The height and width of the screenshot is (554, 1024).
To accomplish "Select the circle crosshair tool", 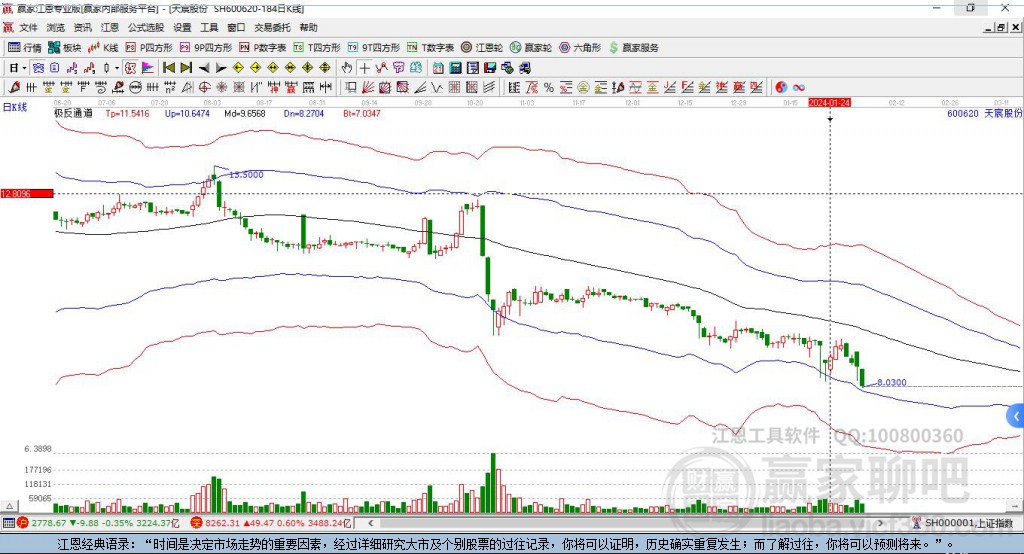I will 204,88.
